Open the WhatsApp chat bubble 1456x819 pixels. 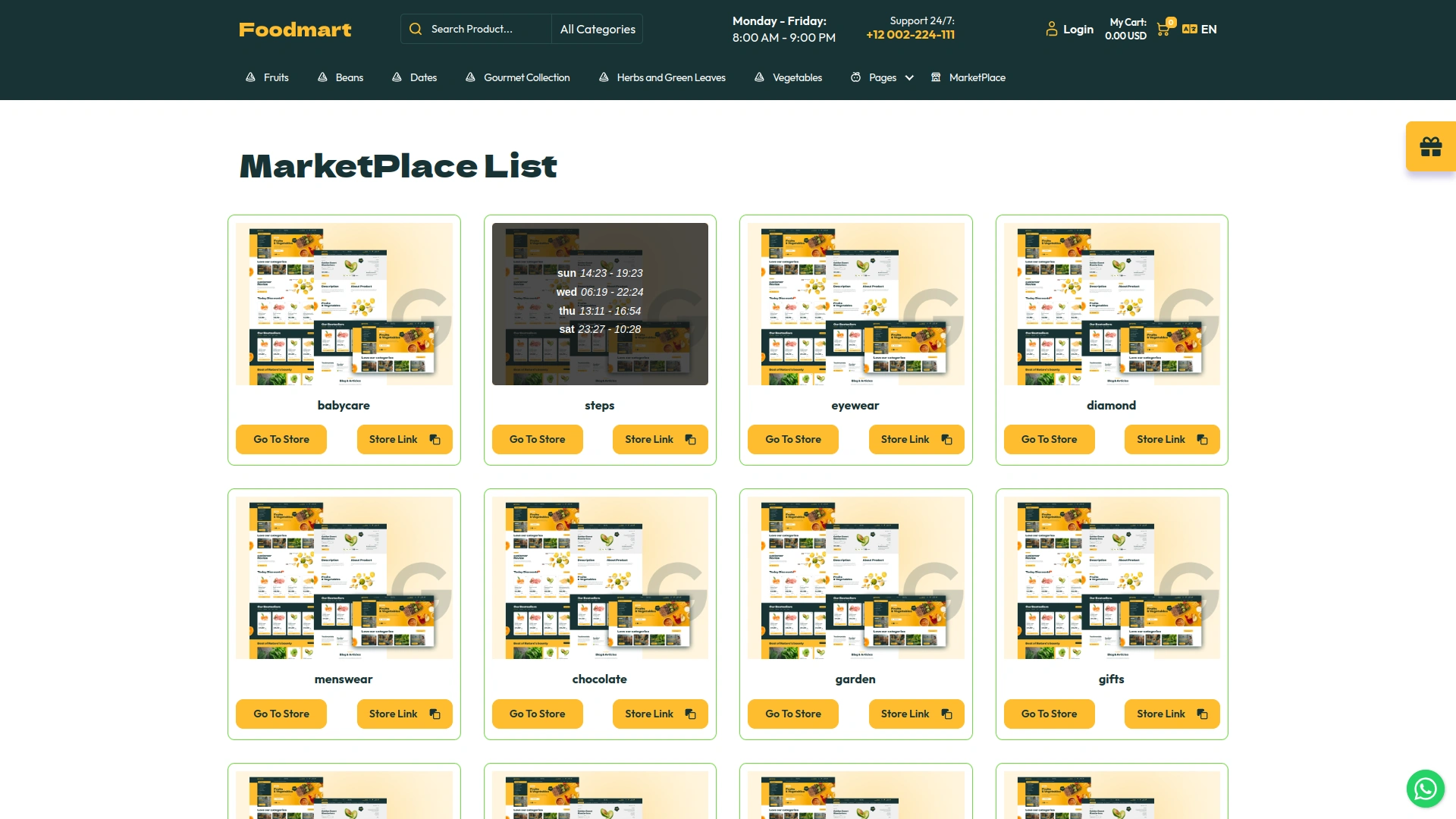point(1425,789)
